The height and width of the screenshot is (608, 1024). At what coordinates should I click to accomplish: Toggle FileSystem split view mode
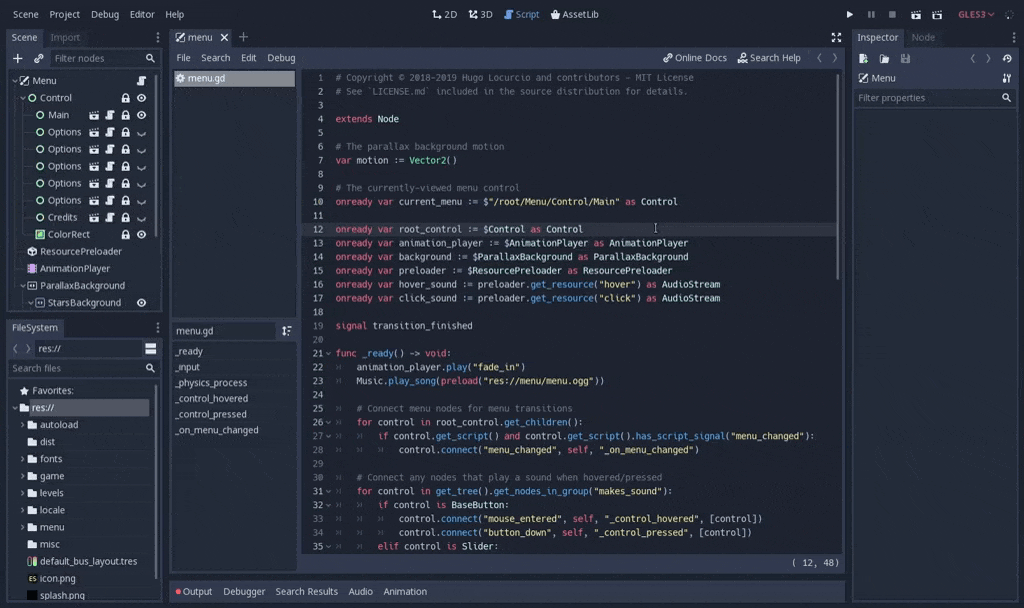(150, 349)
